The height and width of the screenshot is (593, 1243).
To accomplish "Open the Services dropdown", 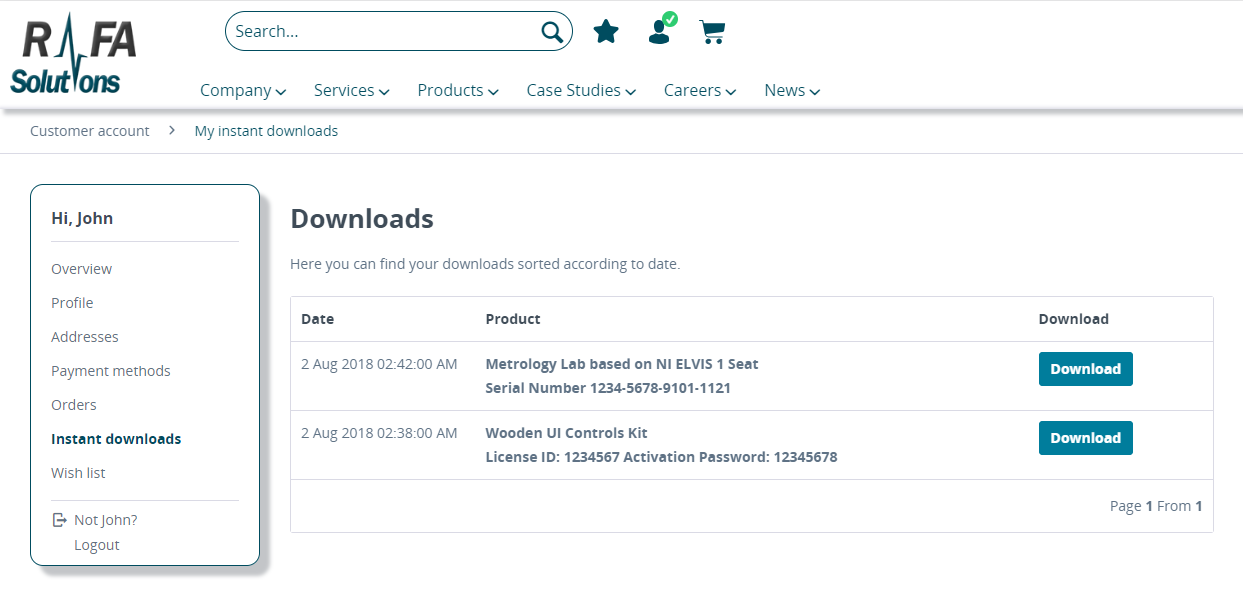I will [x=351, y=90].
